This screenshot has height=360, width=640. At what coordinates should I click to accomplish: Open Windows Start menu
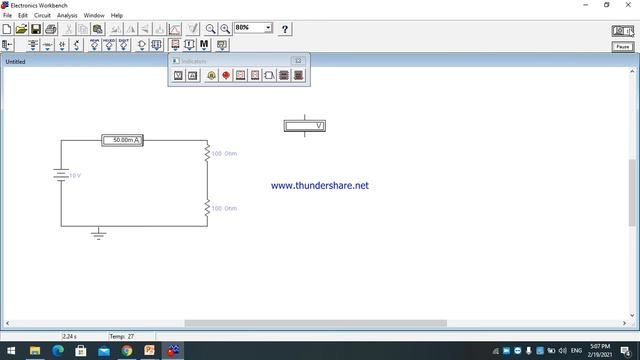pyautogui.click(x=11, y=351)
